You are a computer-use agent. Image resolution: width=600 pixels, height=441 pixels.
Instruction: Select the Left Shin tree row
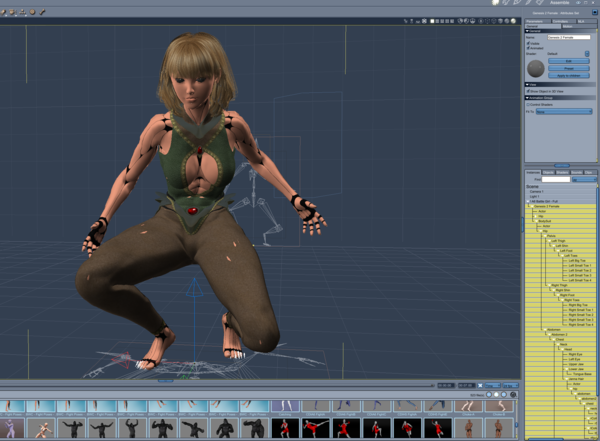click(561, 246)
